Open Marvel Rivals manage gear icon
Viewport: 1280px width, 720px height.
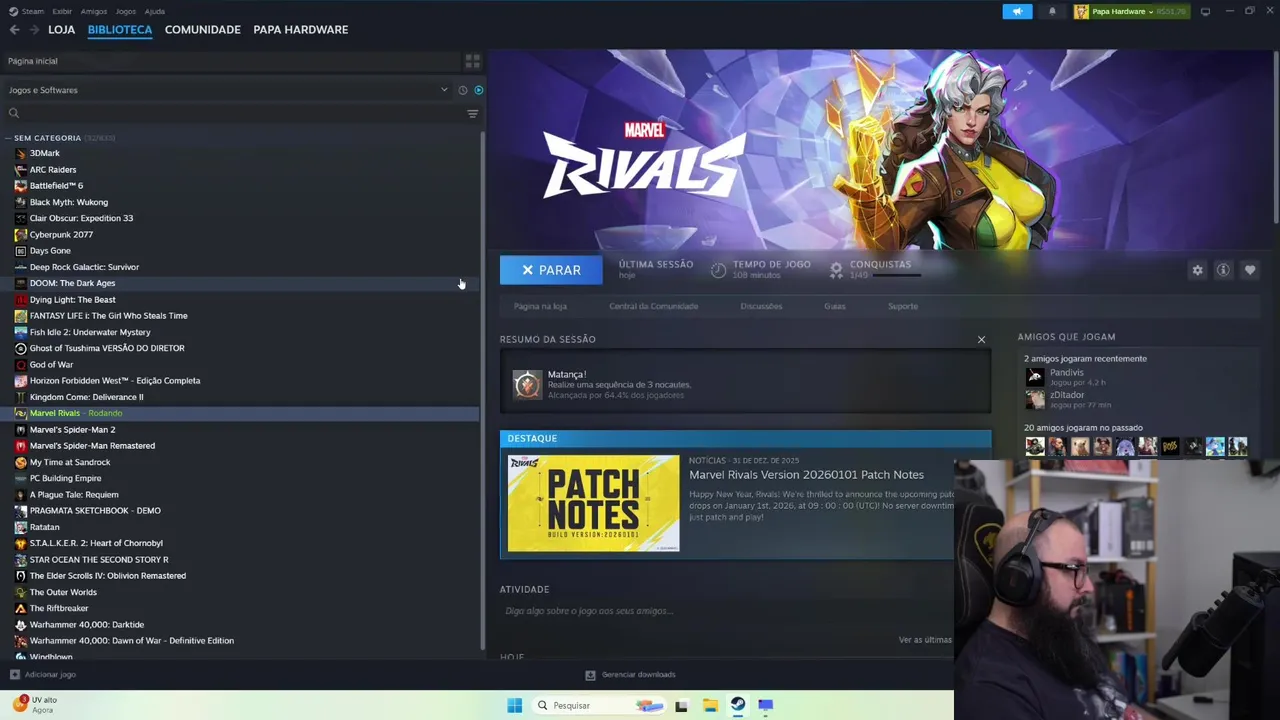tap(1197, 270)
